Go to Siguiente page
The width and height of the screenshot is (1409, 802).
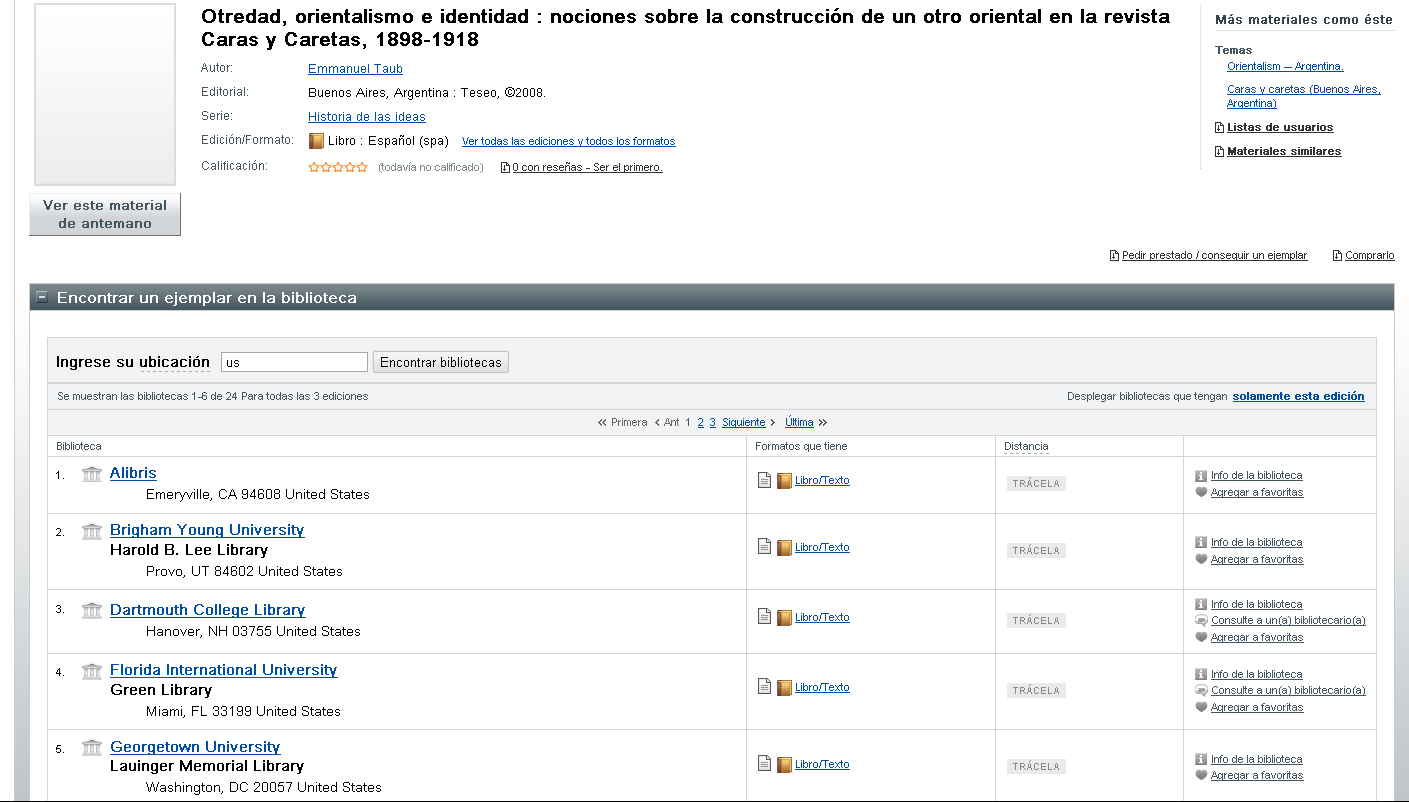click(743, 423)
